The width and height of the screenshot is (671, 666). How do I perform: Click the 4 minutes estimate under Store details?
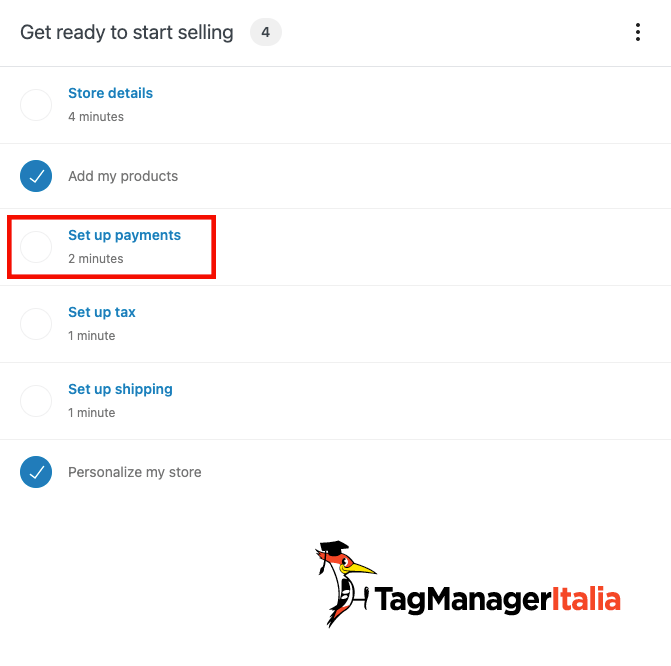coord(96,116)
